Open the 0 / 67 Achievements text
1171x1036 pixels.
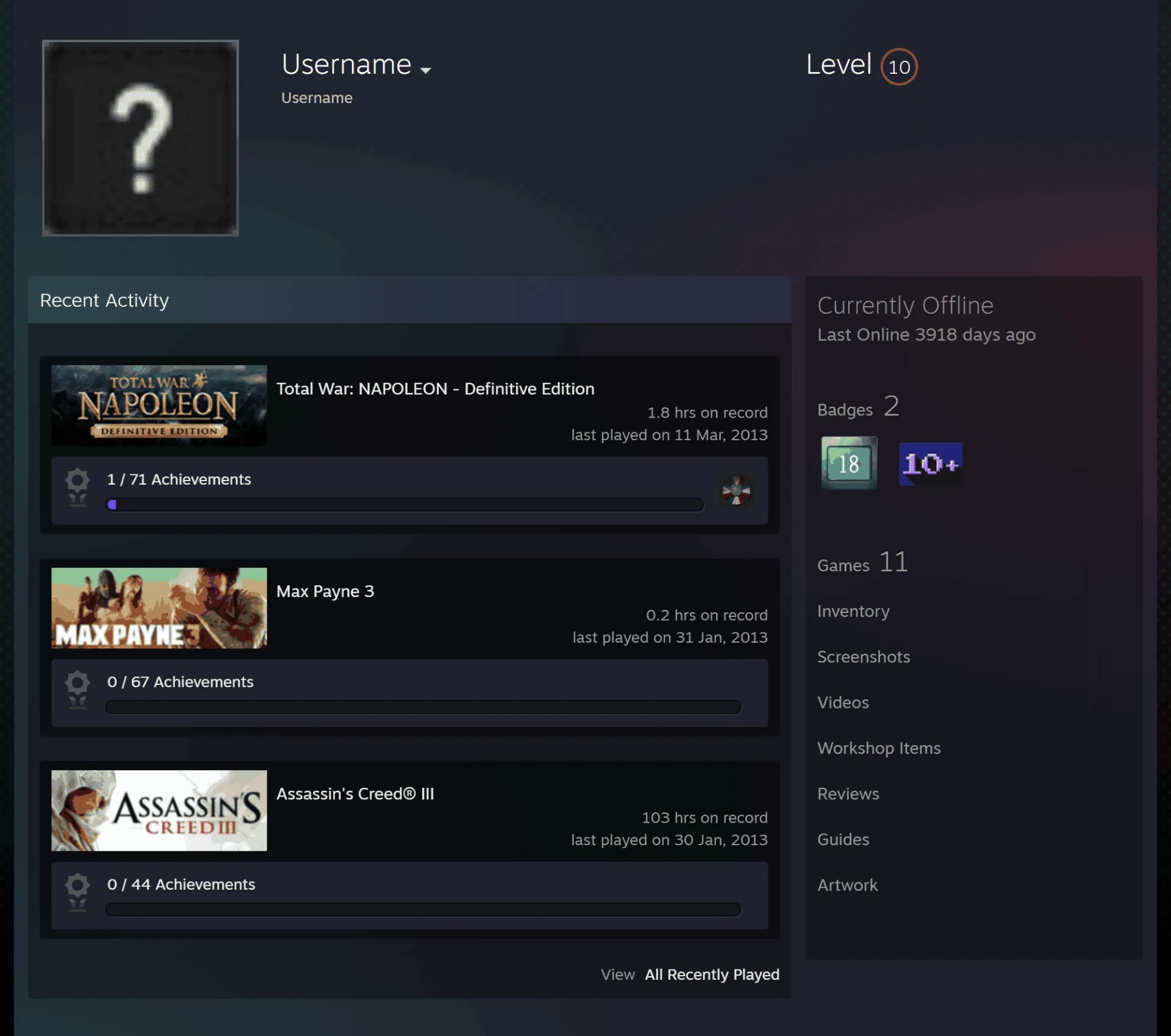click(x=180, y=682)
